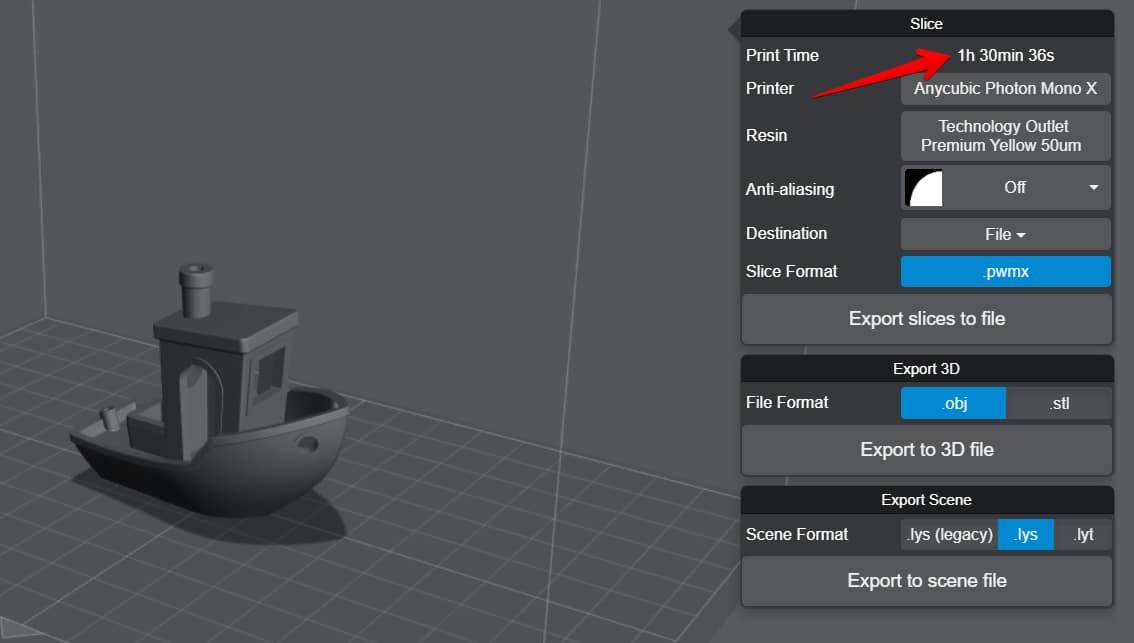
Task: Click the Export slices to file button
Action: coord(926,318)
